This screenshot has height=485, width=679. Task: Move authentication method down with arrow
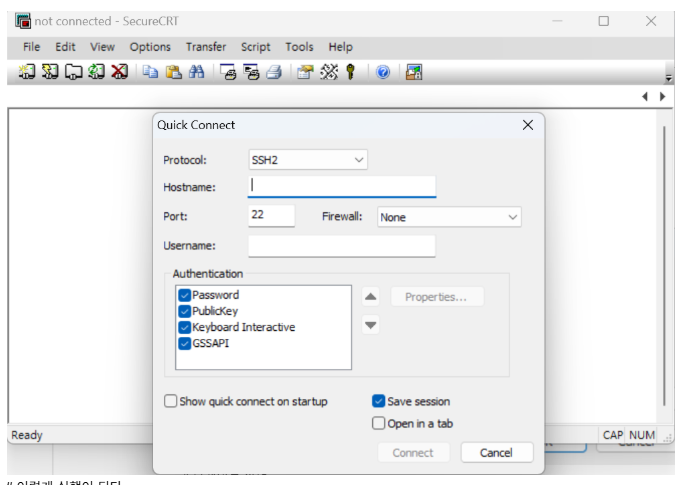click(371, 325)
